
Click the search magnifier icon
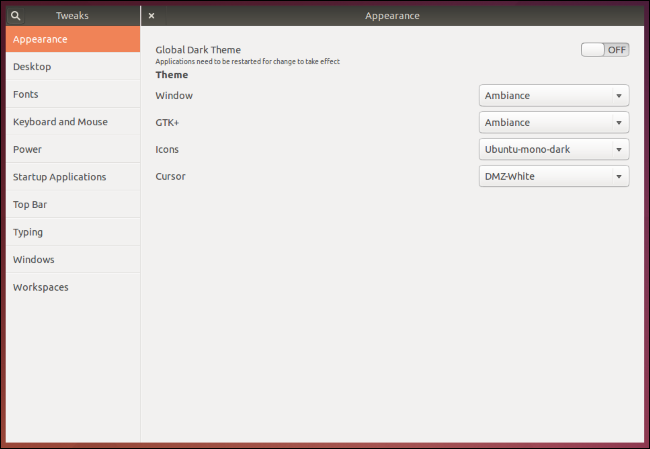point(15,16)
